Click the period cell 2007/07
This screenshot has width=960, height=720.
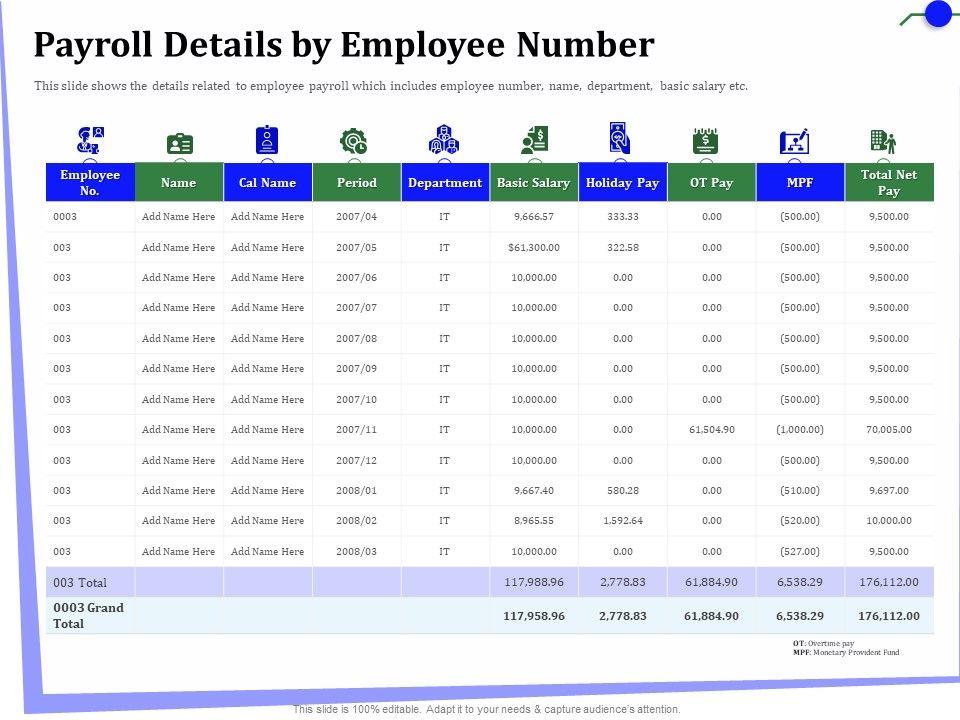(356, 307)
